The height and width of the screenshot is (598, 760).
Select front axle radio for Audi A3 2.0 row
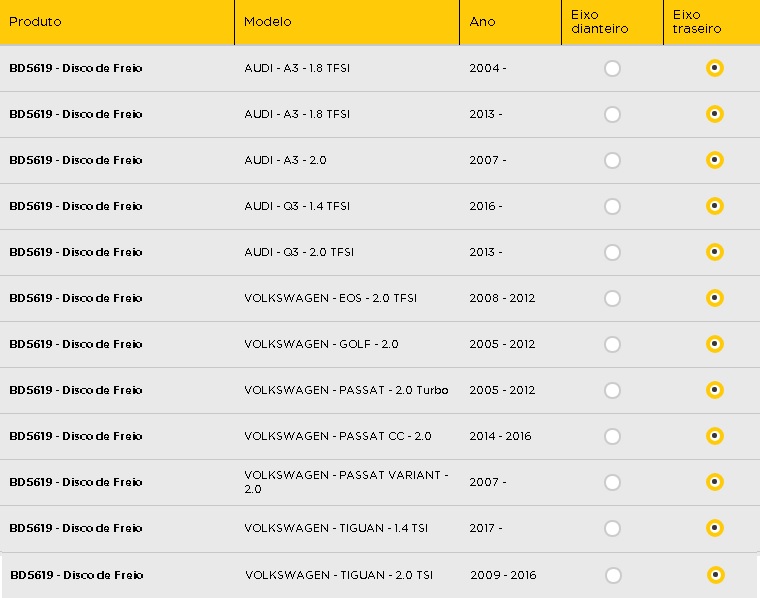point(612,160)
